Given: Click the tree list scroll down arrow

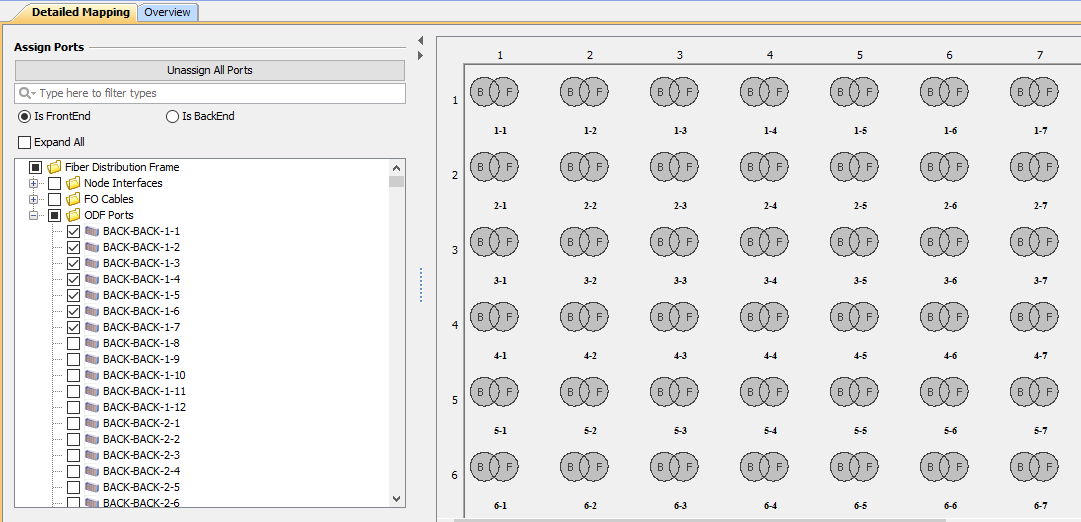Looking at the screenshot, I should (x=397, y=498).
